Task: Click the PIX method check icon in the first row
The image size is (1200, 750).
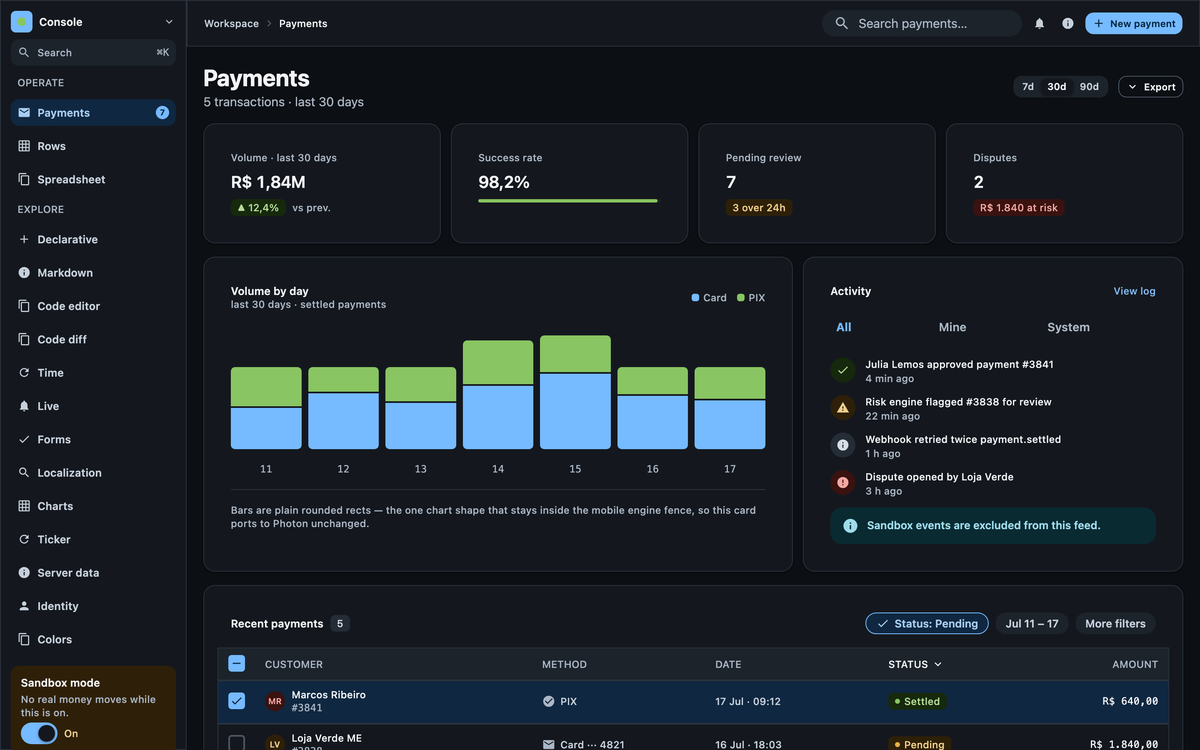Action: 548,702
